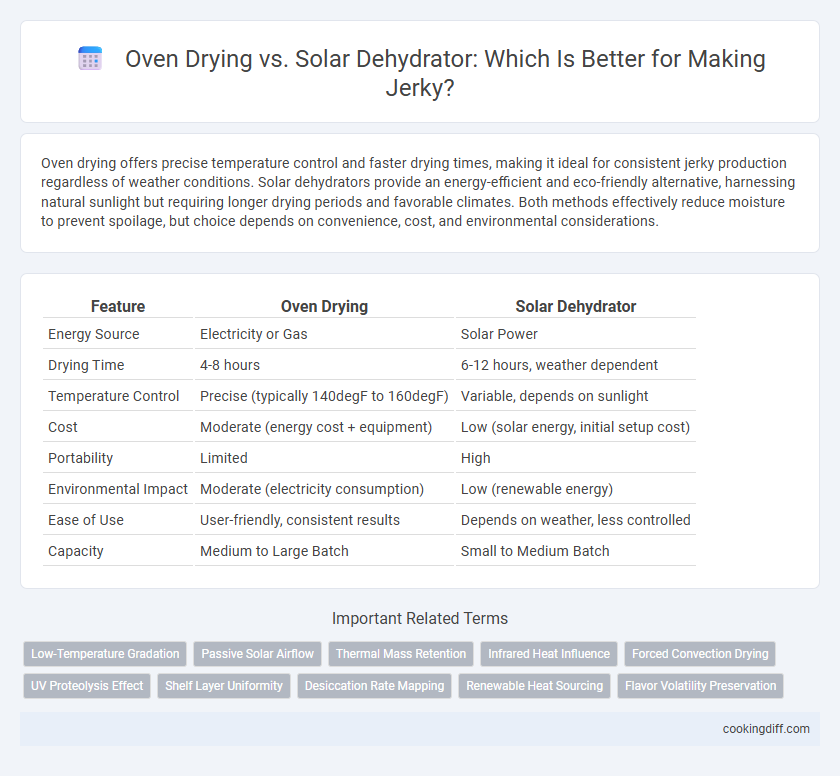Select the Feature column header

click(118, 306)
